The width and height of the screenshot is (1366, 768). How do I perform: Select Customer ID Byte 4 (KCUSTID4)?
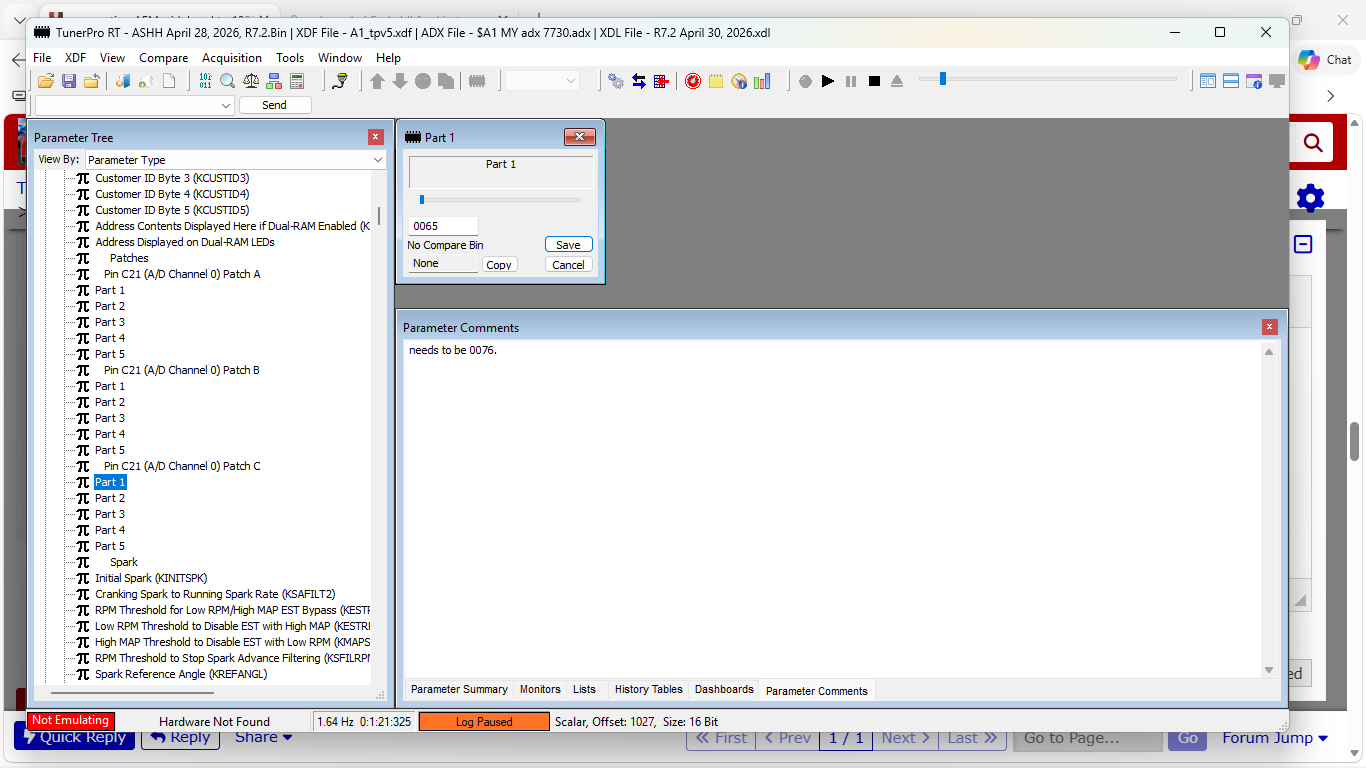click(x=172, y=194)
